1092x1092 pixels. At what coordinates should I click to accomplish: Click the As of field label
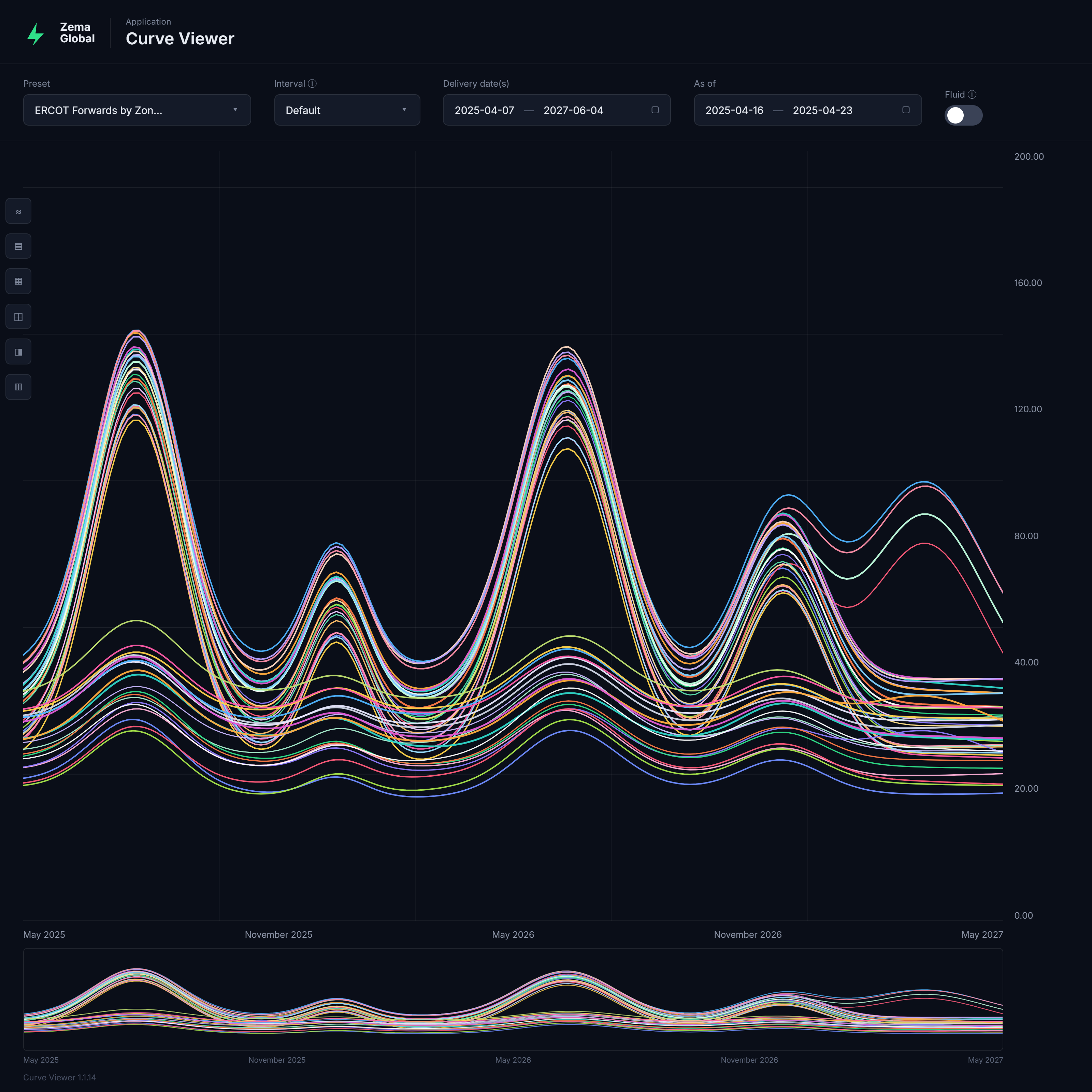point(704,84)
